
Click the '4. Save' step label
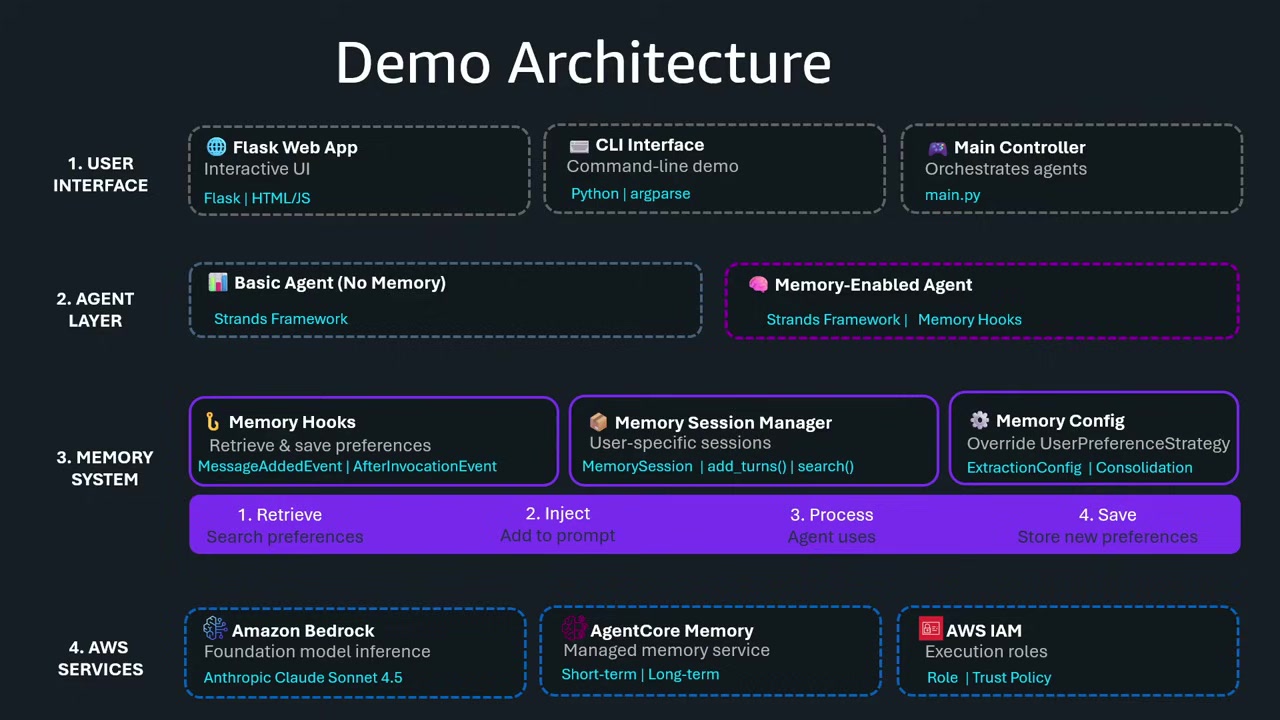tap(1107, 515)
